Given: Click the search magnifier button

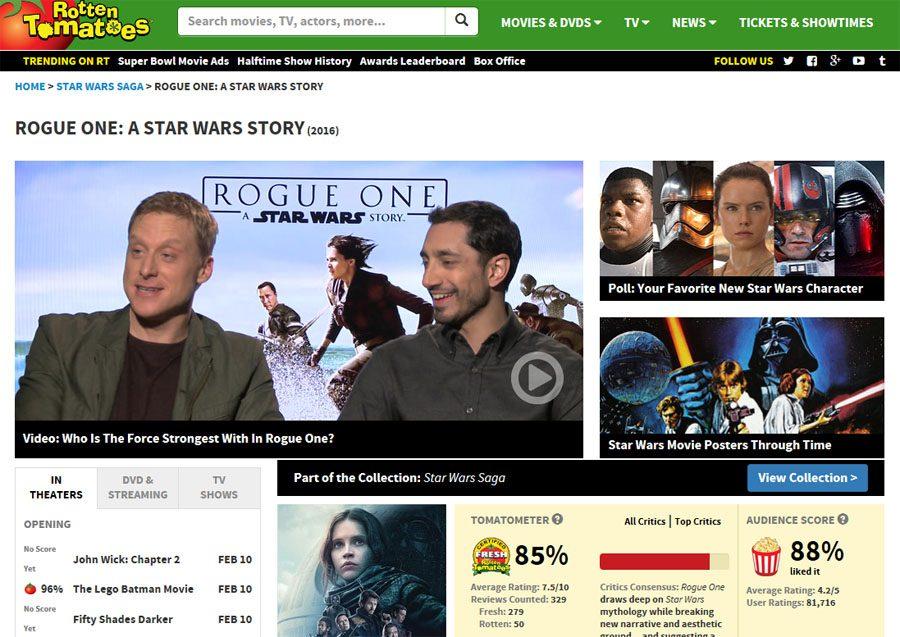Looking at the screenshot, I should 461,21.
